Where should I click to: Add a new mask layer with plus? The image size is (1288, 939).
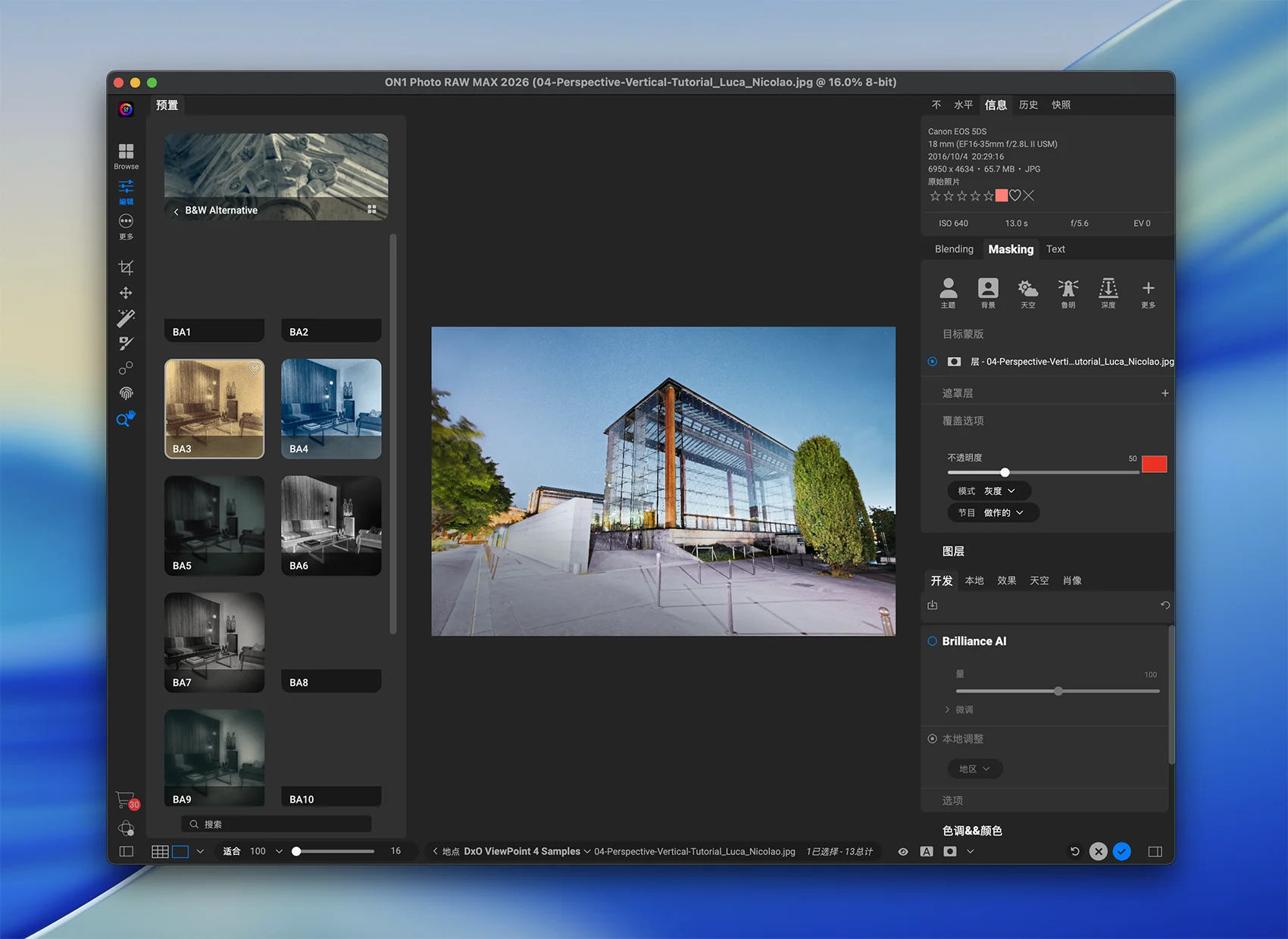[x=1165, y=393]
